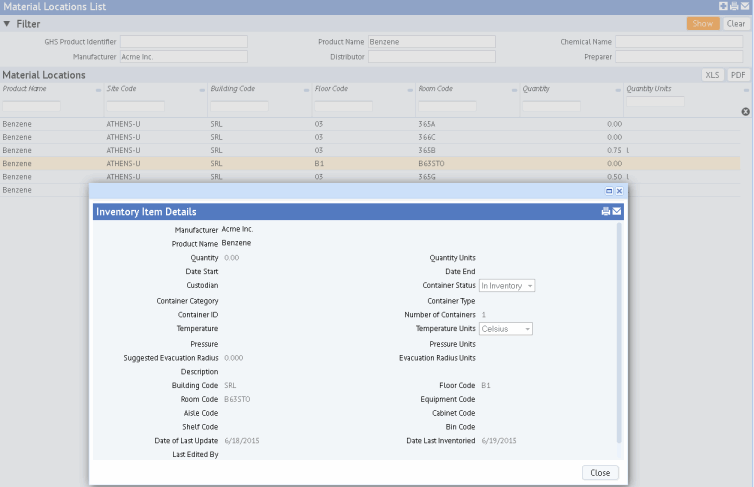
Task: Open the Quantity column menu
Action: [617, 90]
